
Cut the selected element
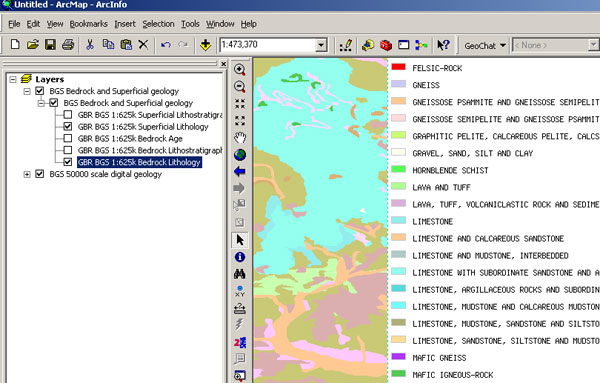(x=90, y=45)
